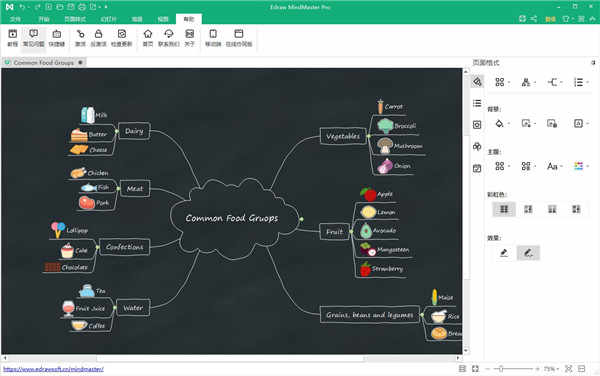Open the second ribbon tab next to File
This screenshot has height=376, width=600.
44,19
